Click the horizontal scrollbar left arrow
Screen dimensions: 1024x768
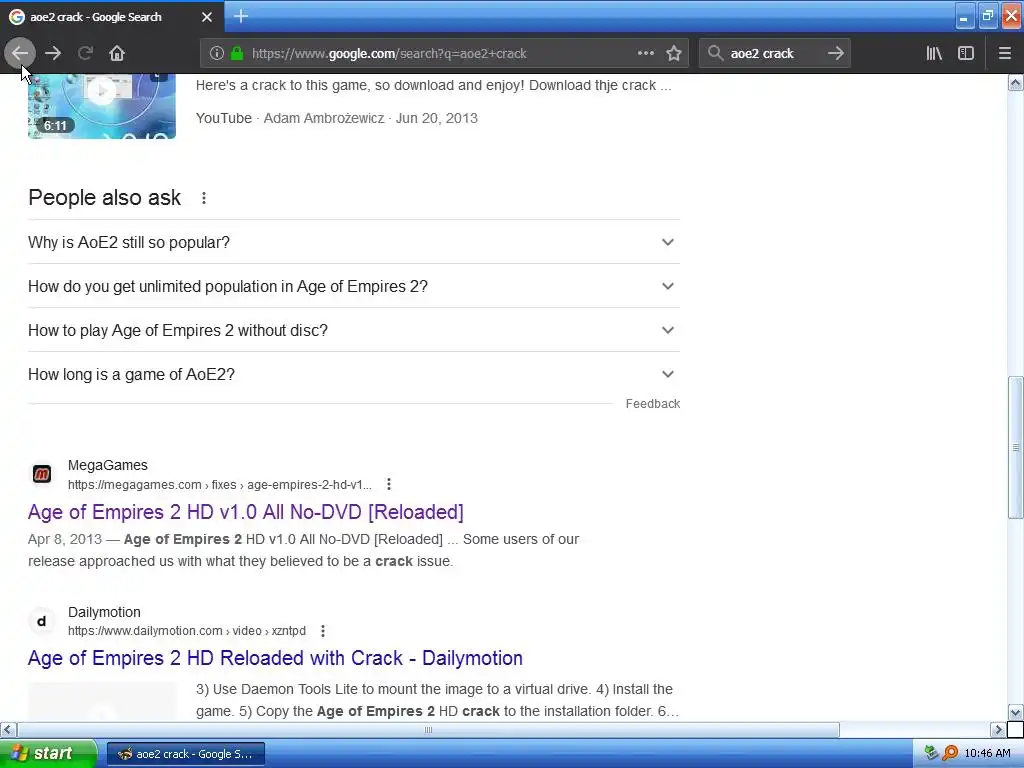[x=8, y=729]
